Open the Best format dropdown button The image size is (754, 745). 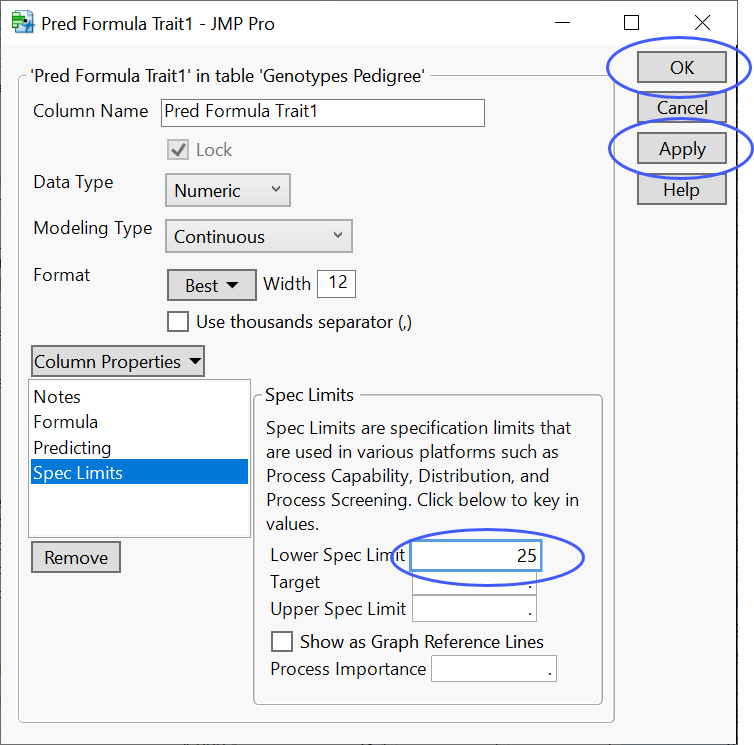[212, 285]
